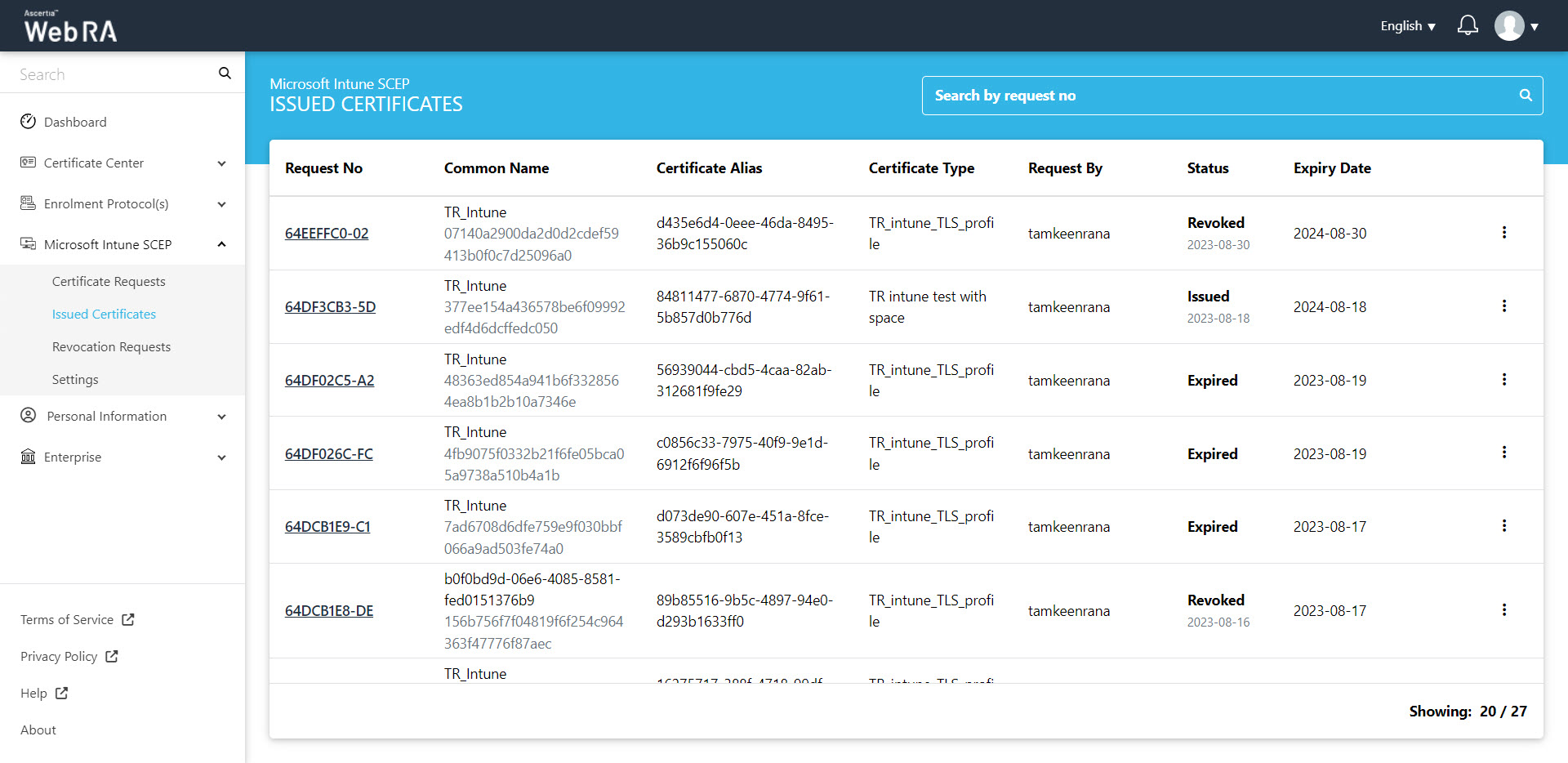
Task: Open three-dot menu for request 64DF026C-FC
Action: point(1503,453)
